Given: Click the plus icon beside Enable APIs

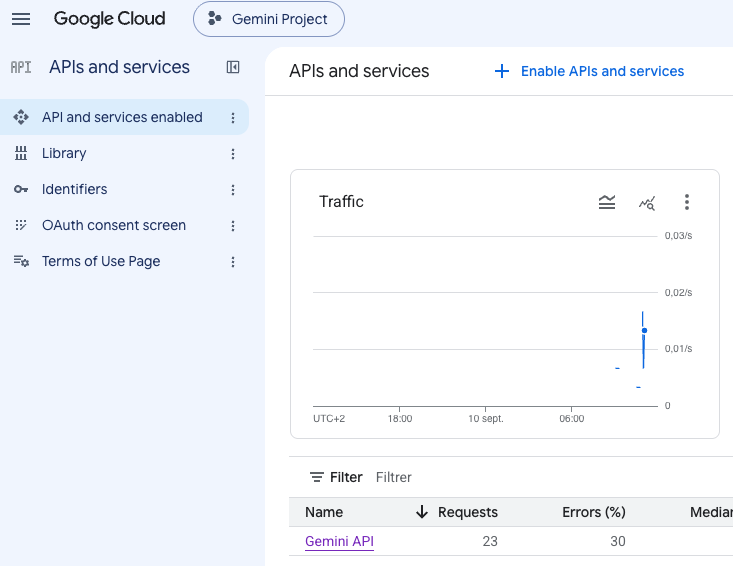Looking at the screenshot, I should pos(502,71).
